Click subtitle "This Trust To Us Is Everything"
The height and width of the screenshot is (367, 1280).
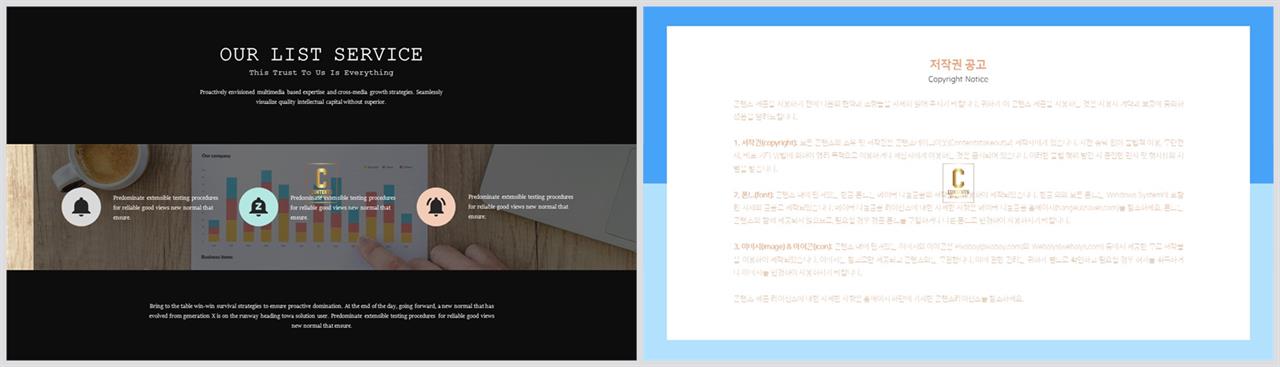[x=321, y=73]
